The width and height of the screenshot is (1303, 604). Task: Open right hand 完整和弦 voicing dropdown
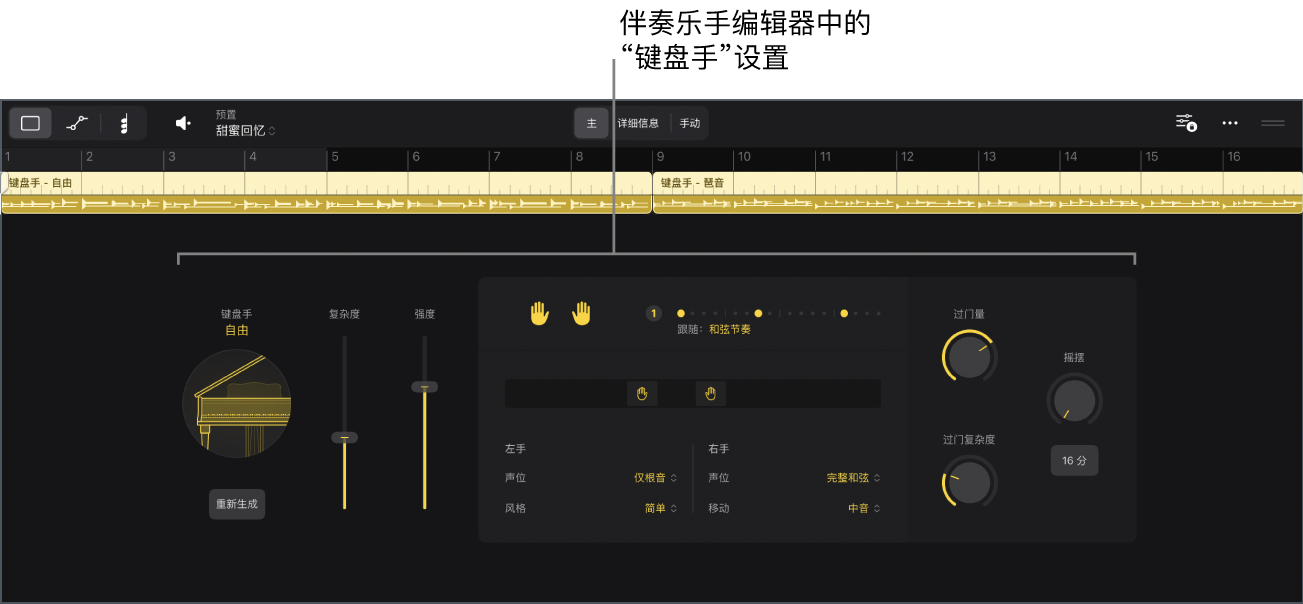(853, 478)
